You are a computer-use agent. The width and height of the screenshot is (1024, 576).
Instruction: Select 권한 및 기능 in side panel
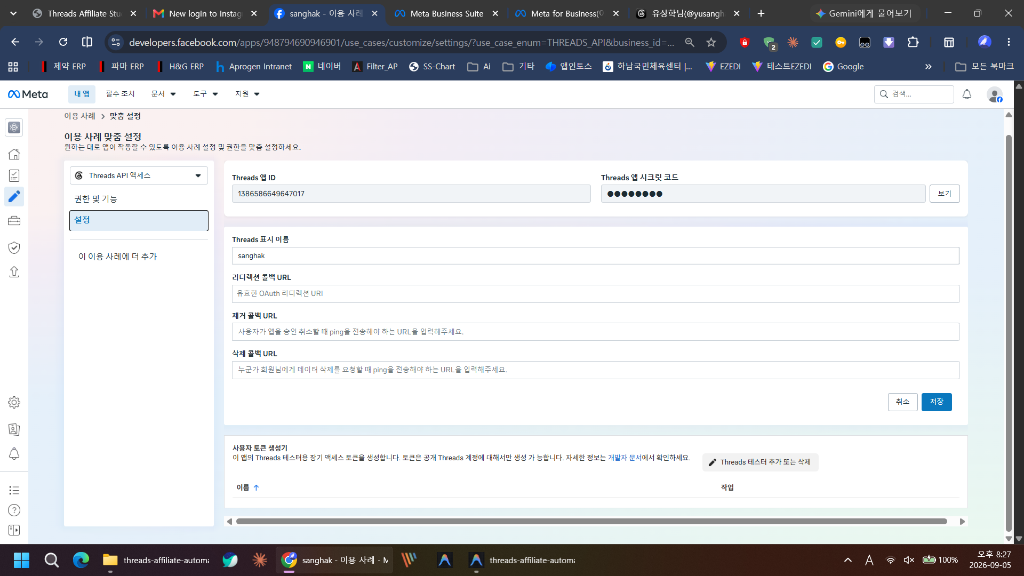click(95, 199)
